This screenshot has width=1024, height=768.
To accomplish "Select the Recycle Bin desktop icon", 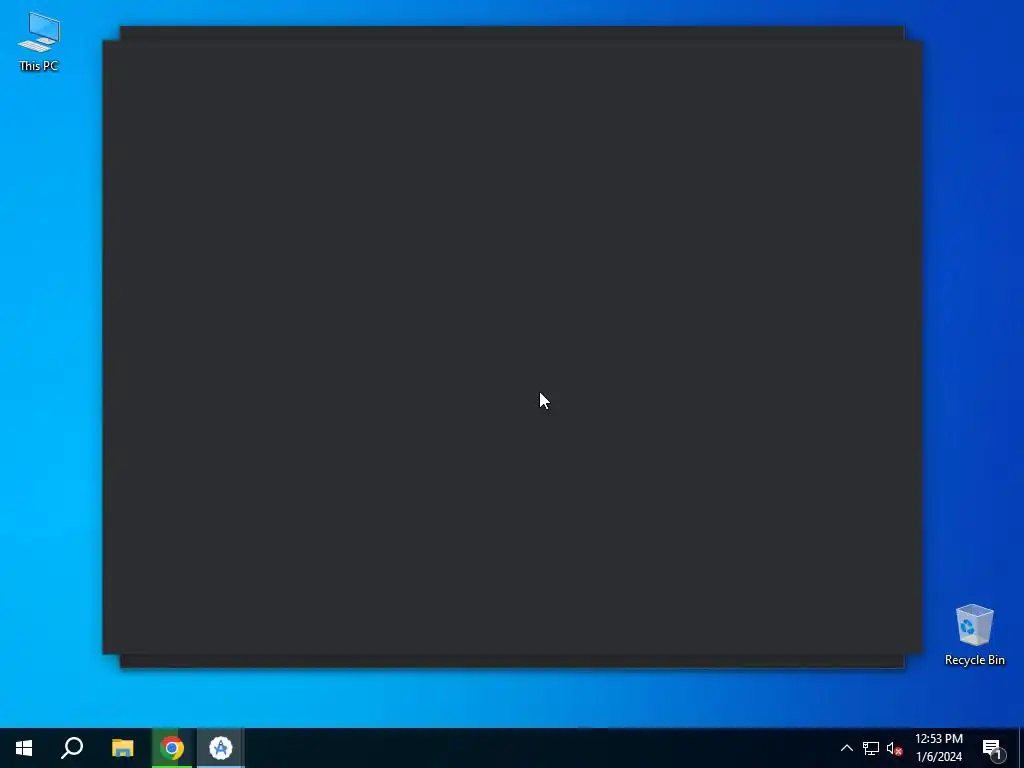I will 974,635.
